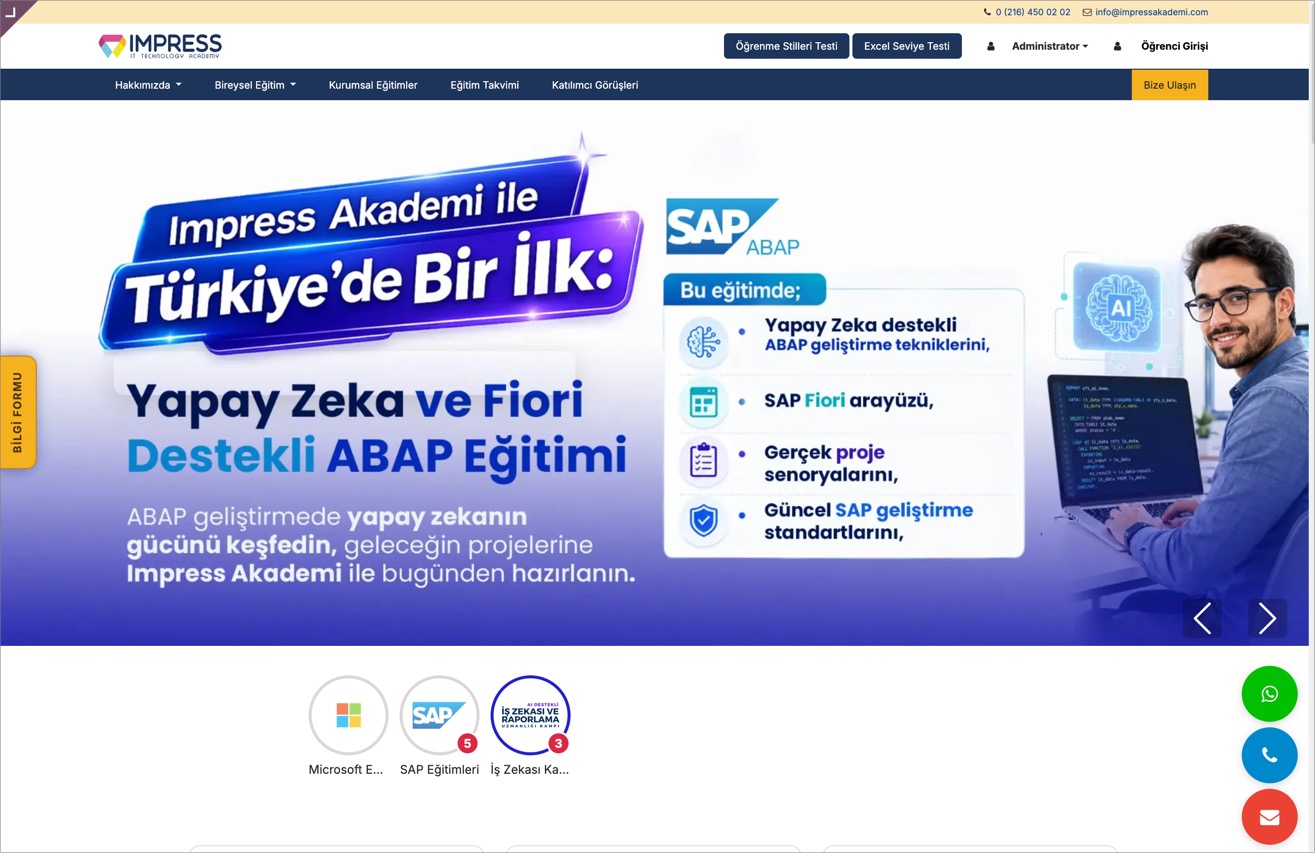1315x853 pixels.
Task: Click the Bize Ulaşın button
Action: tap(1170, 85)
